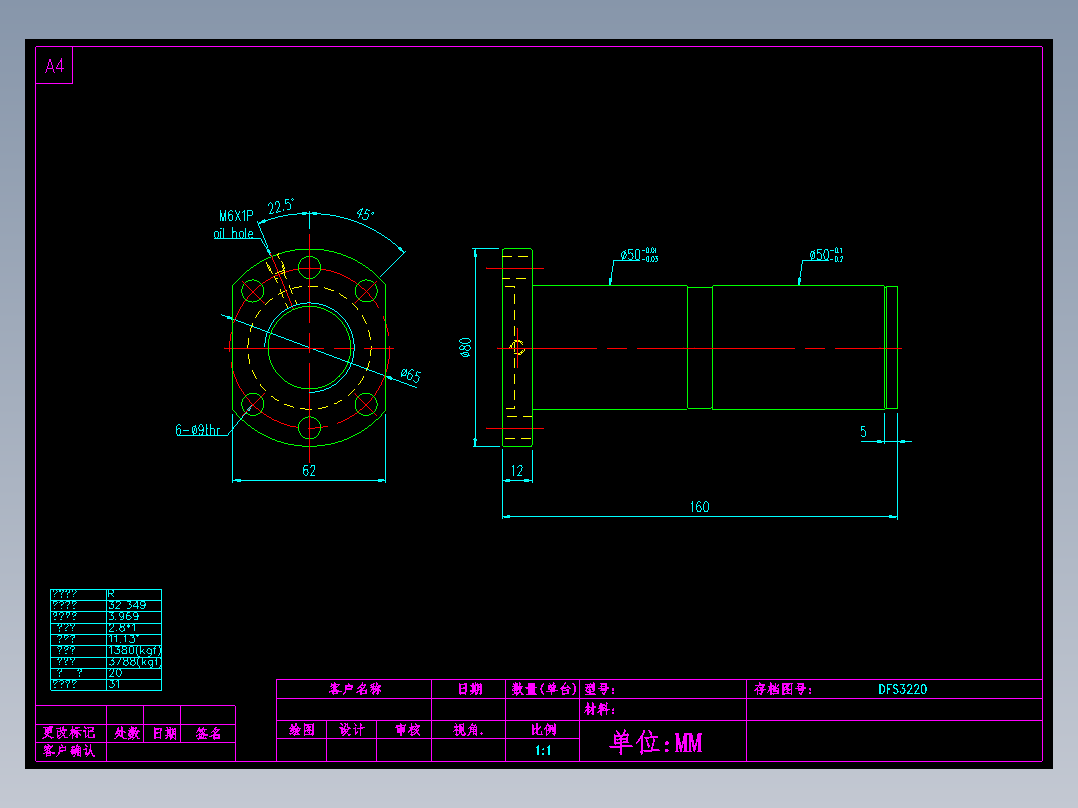Select the ø50 dimension with -0.2 tolerance
Image resolution: width=1078 pixels, height=808 pixels.
(x=826, y=255)
